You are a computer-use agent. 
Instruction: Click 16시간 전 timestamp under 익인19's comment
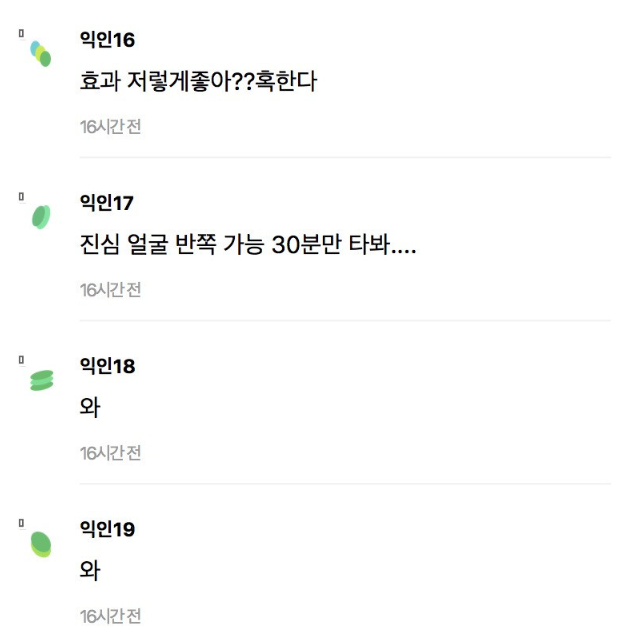(x=111, y=616)
